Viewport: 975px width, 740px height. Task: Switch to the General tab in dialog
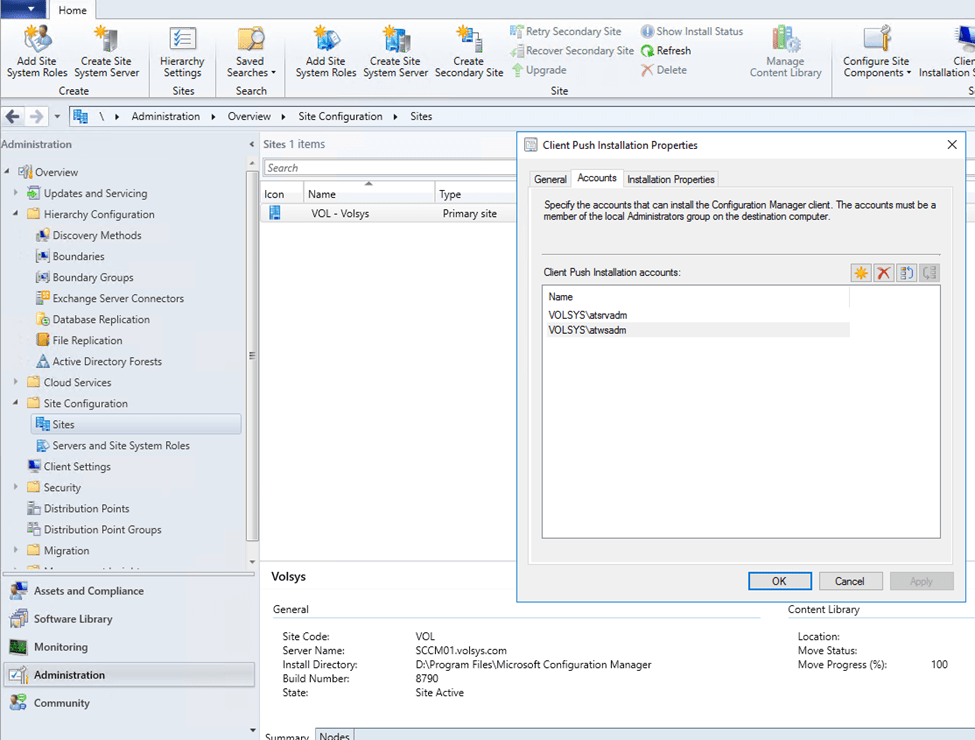[550, 179]
